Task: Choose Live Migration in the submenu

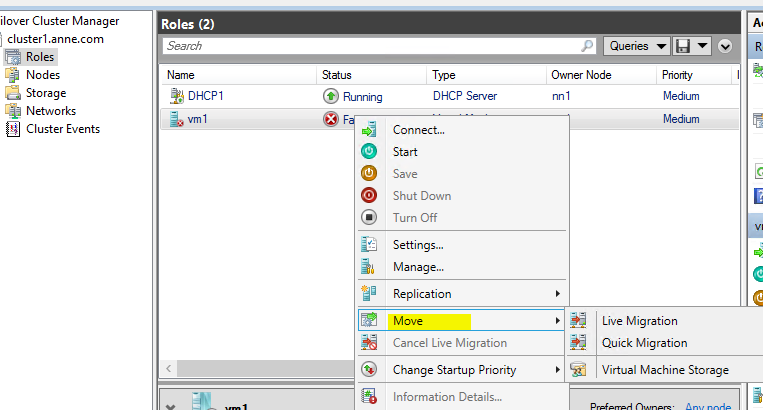Action: click(x=665, y=321)
